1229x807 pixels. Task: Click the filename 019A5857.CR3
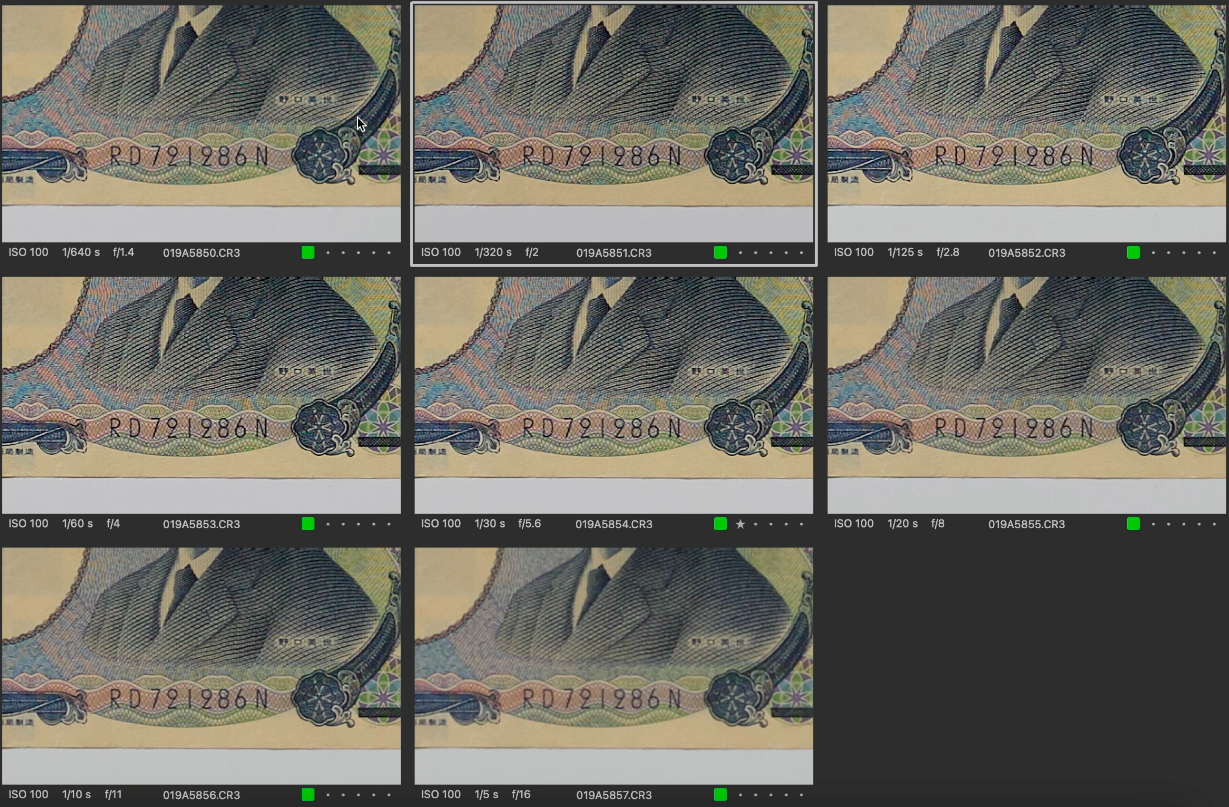click(614, 795)
